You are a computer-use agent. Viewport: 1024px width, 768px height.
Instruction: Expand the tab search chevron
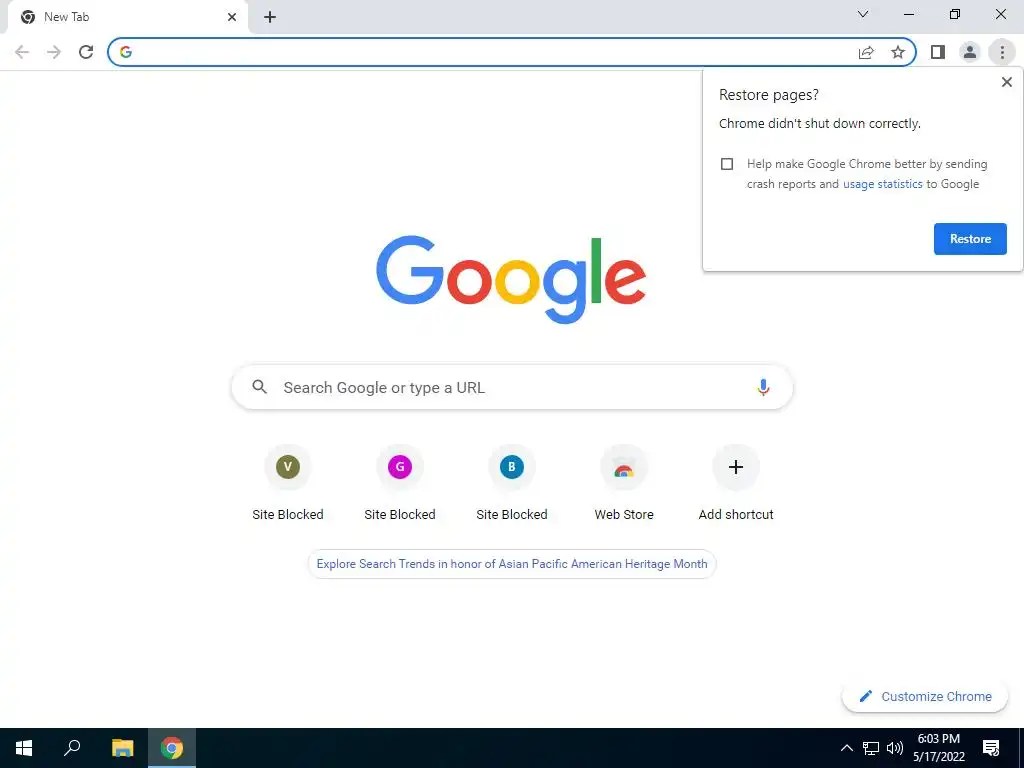863,14
